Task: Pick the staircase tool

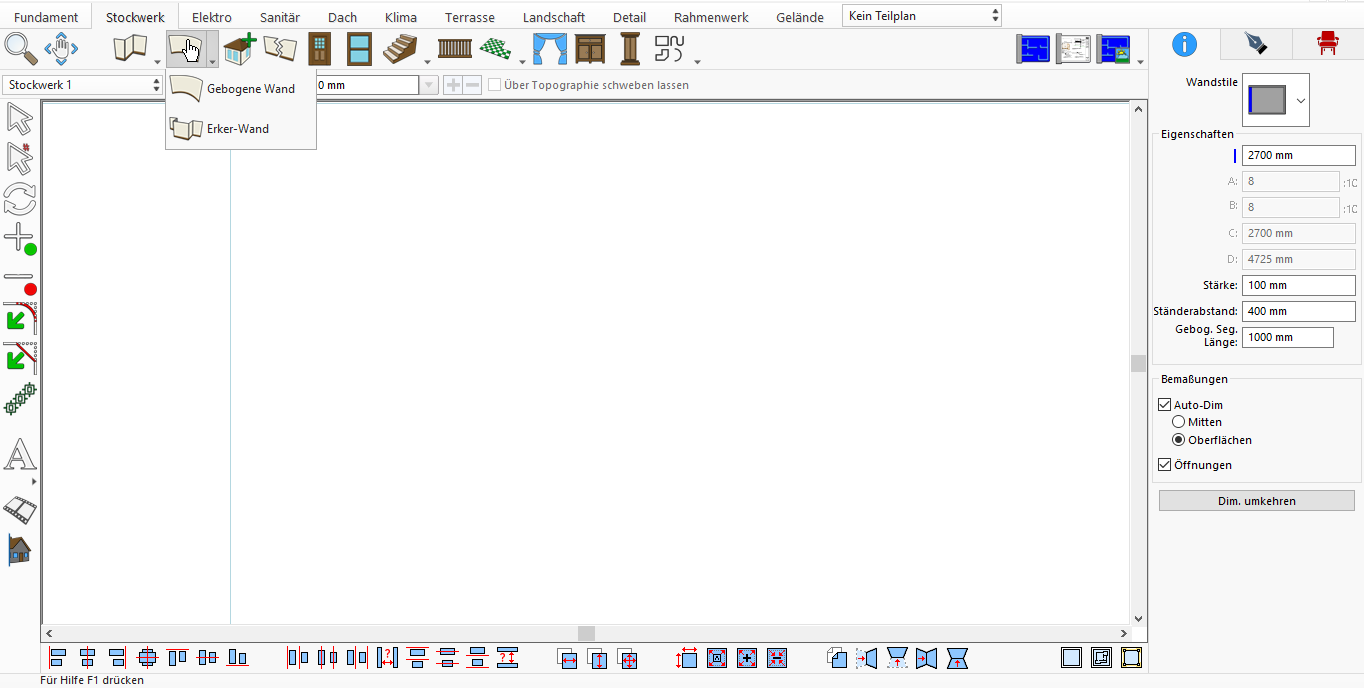Action: pos(400,48)
